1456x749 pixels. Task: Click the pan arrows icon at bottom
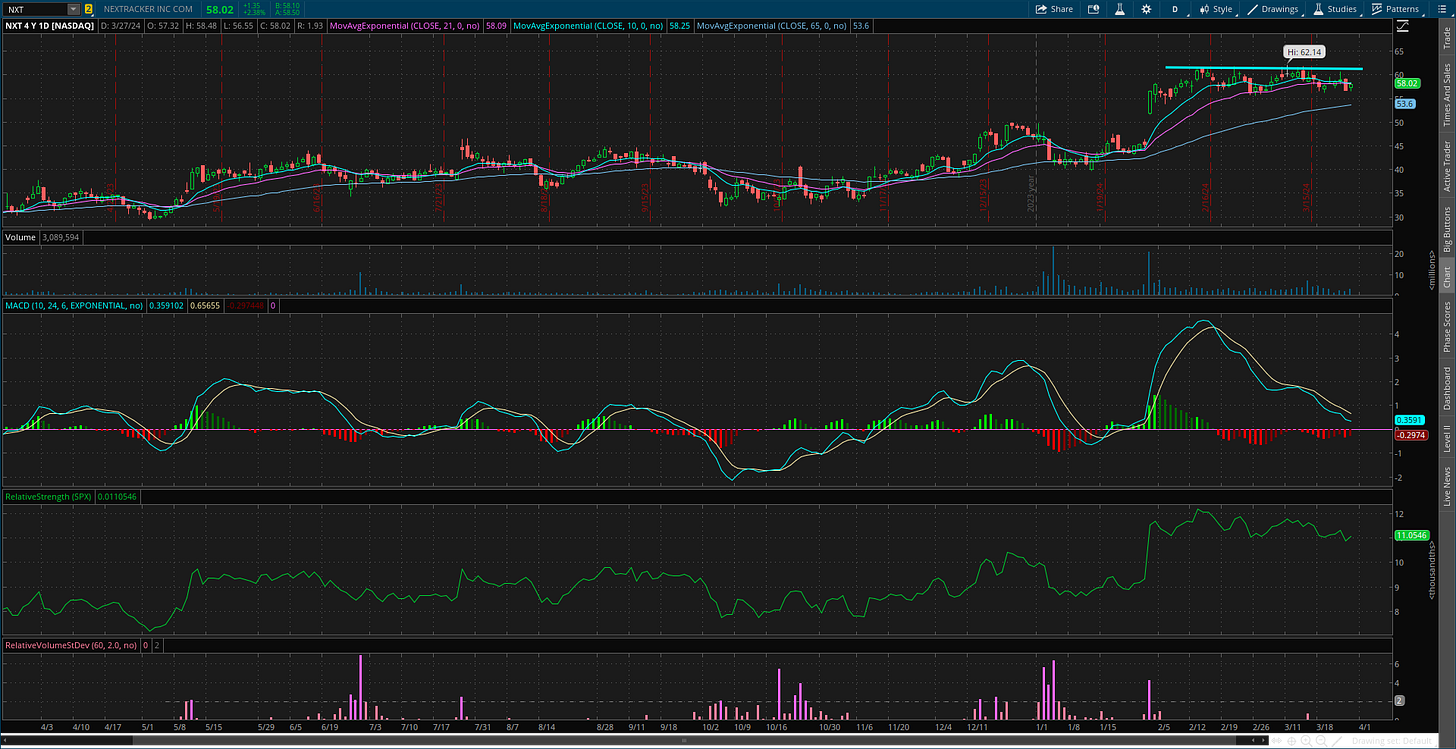[x=1277, y=741]
